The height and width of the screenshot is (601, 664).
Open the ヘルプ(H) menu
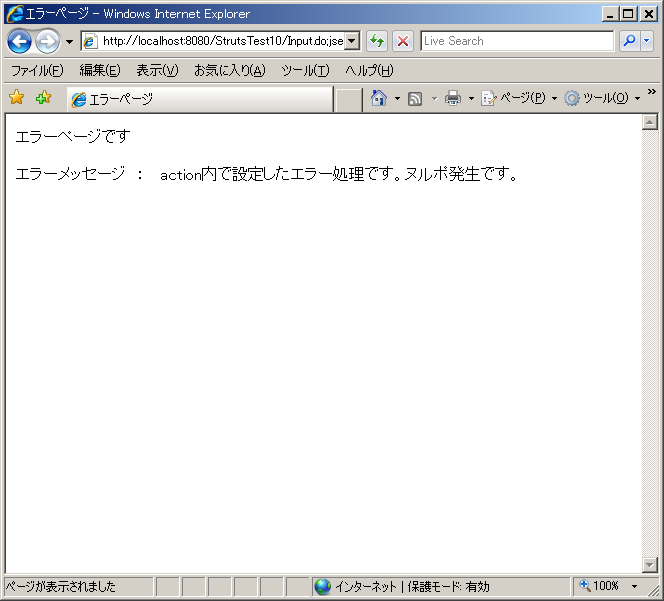[x=369, y=70]
